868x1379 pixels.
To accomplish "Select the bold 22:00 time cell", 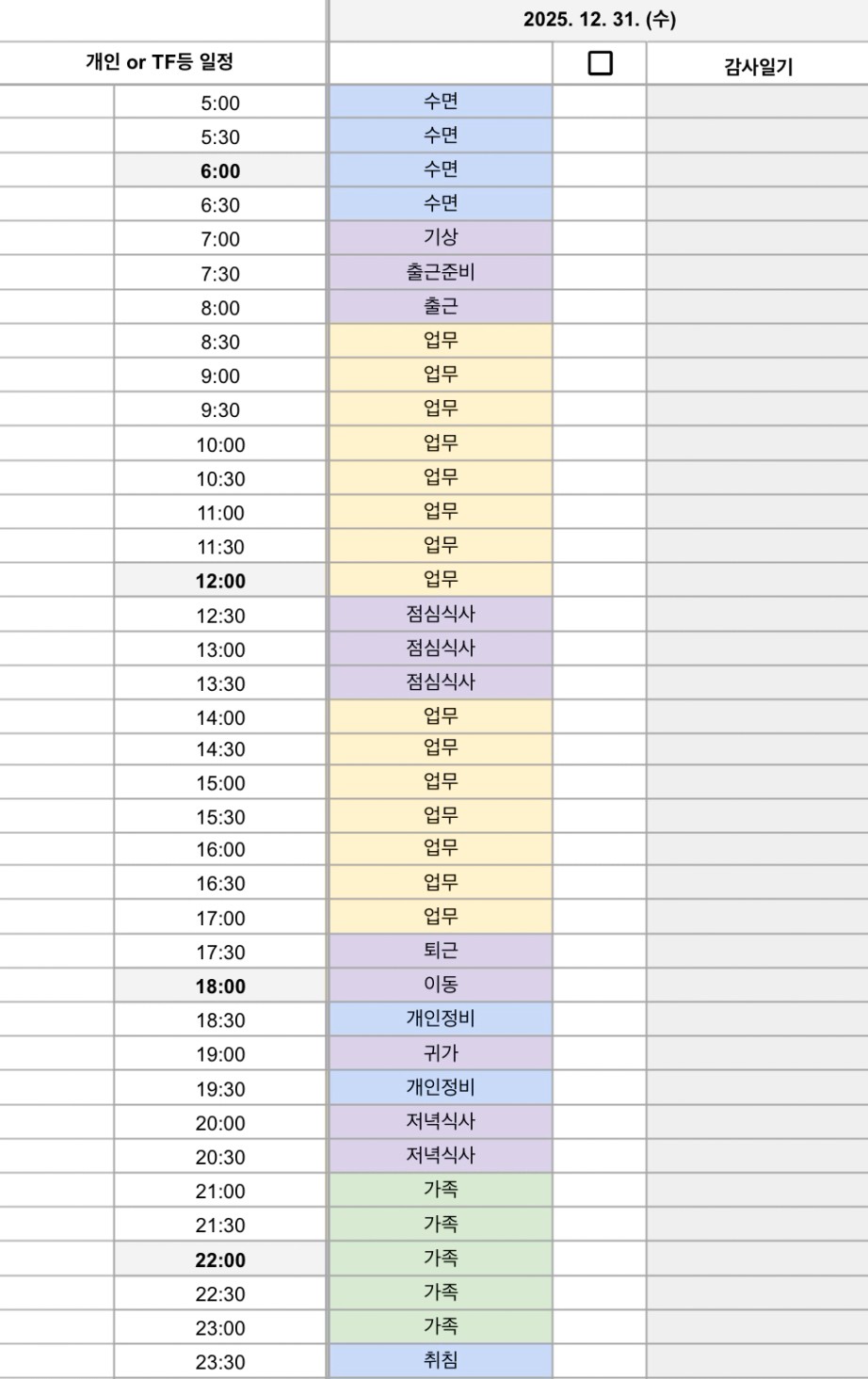I will click(220, 1259).
